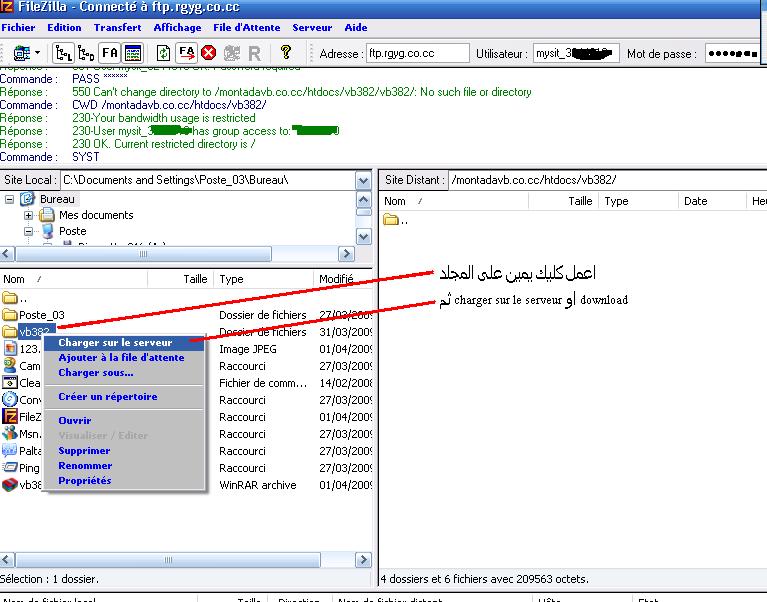Open the Site Manager toolbar icon

click(x=22, y=53)
